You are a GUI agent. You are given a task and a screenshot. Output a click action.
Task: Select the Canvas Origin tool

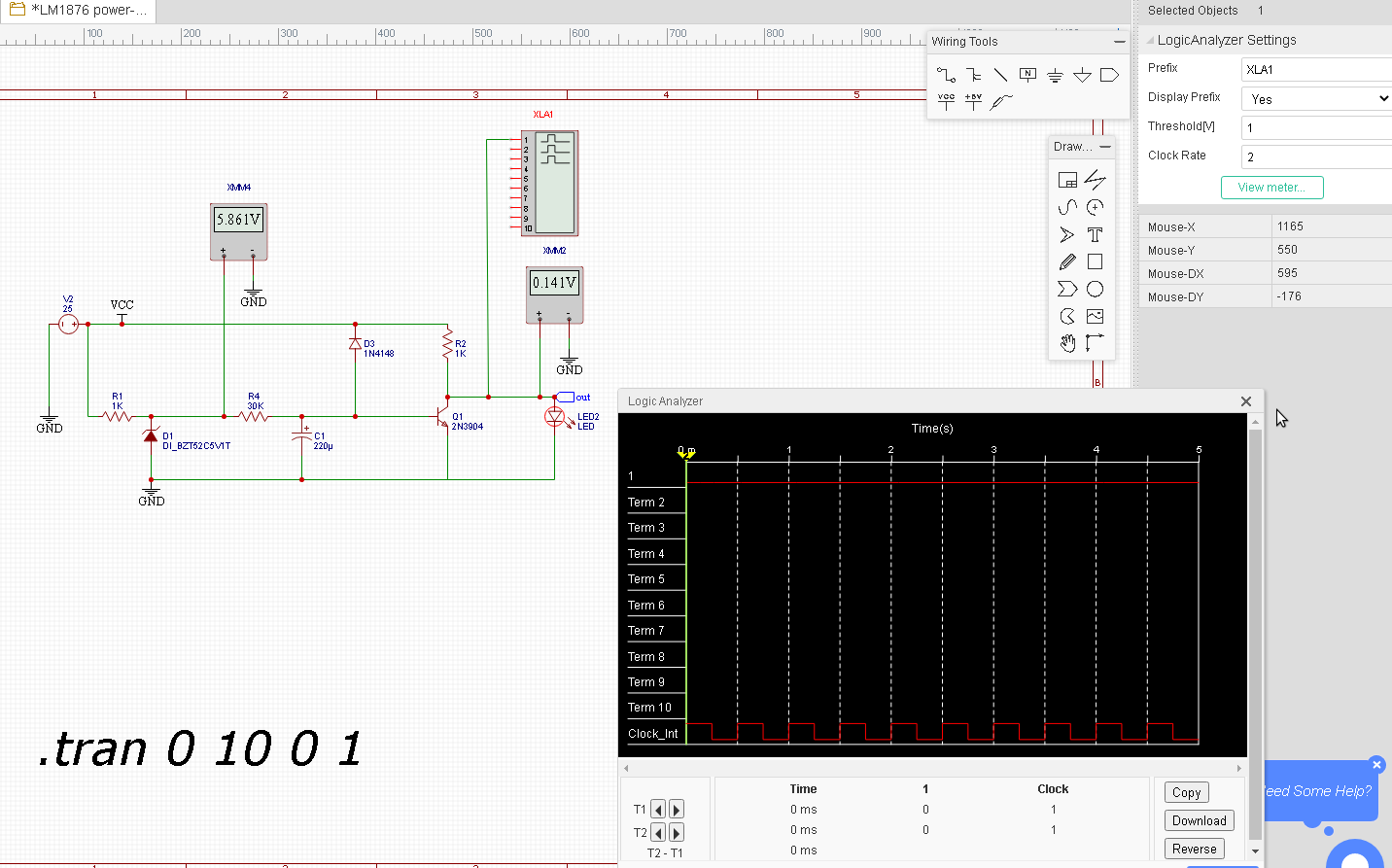click(x=1095, y=343)
